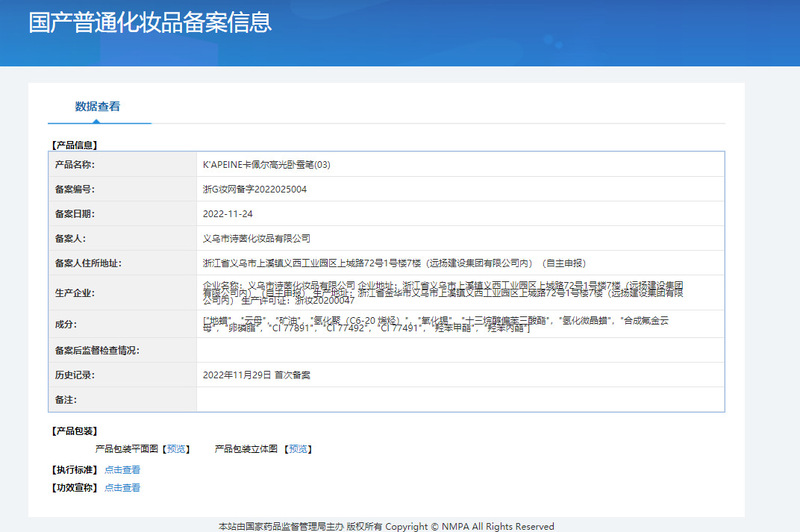Screen dimensions: 800x532
Task: Click the 备注 row label
Action: click(x=66, y=399)
